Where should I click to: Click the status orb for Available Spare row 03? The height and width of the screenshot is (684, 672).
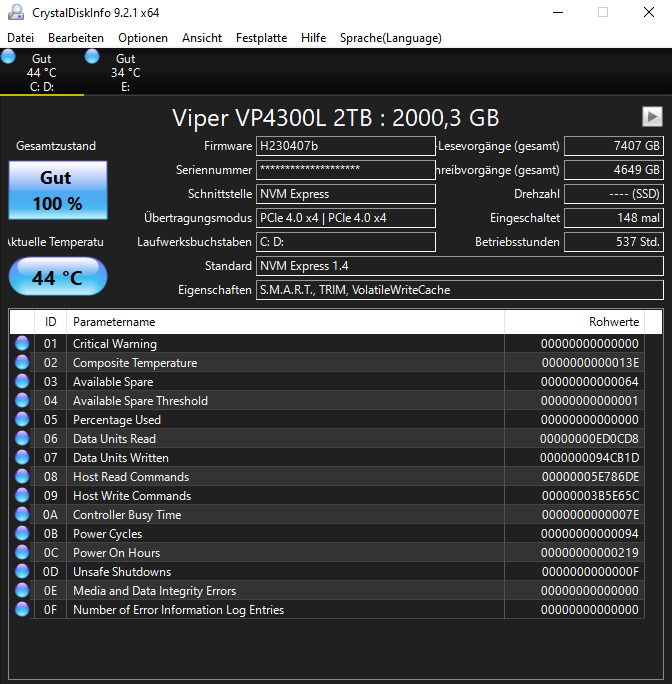[22, 381]
